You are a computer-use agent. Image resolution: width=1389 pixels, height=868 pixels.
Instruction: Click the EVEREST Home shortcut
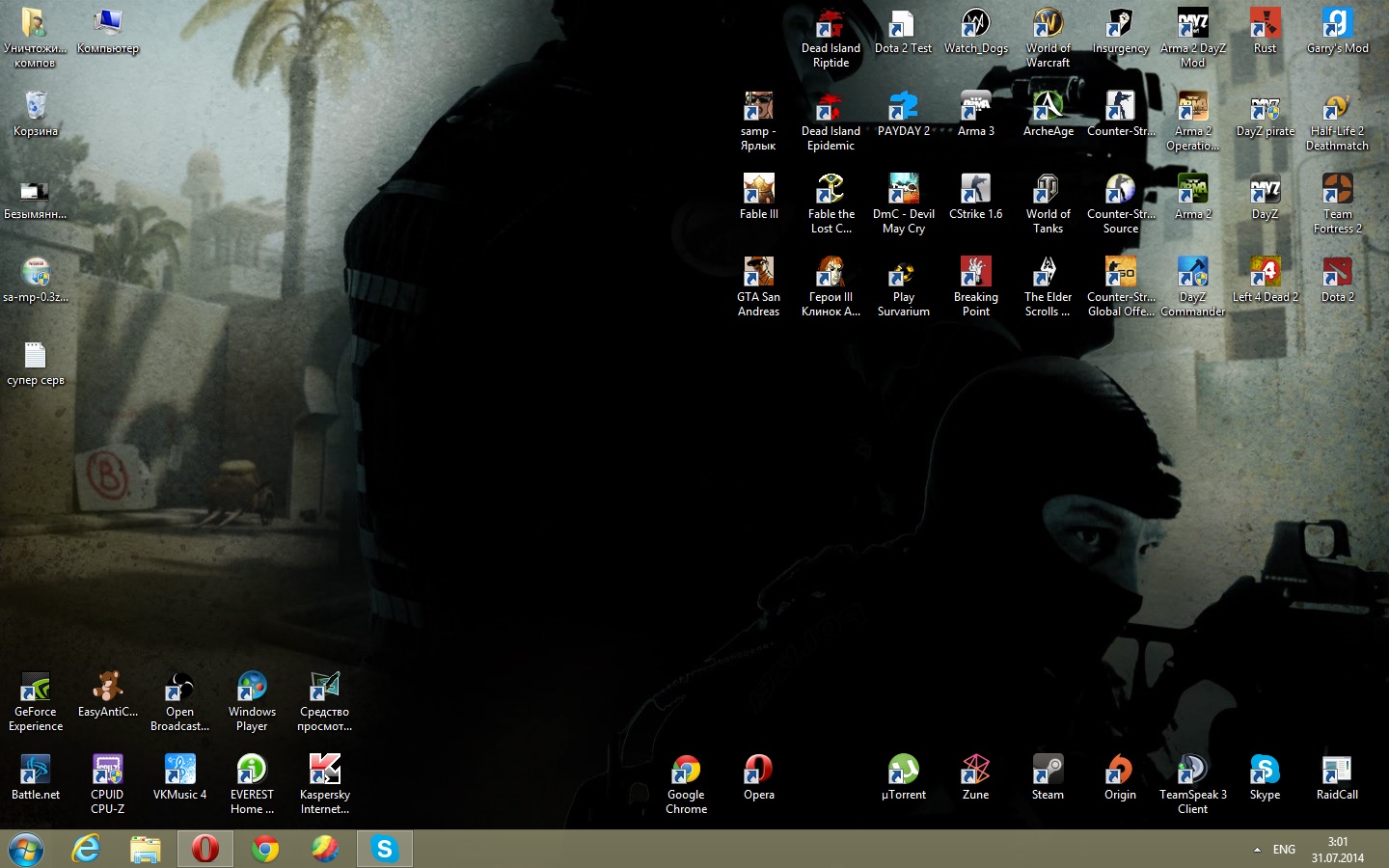tap(252, 785)
